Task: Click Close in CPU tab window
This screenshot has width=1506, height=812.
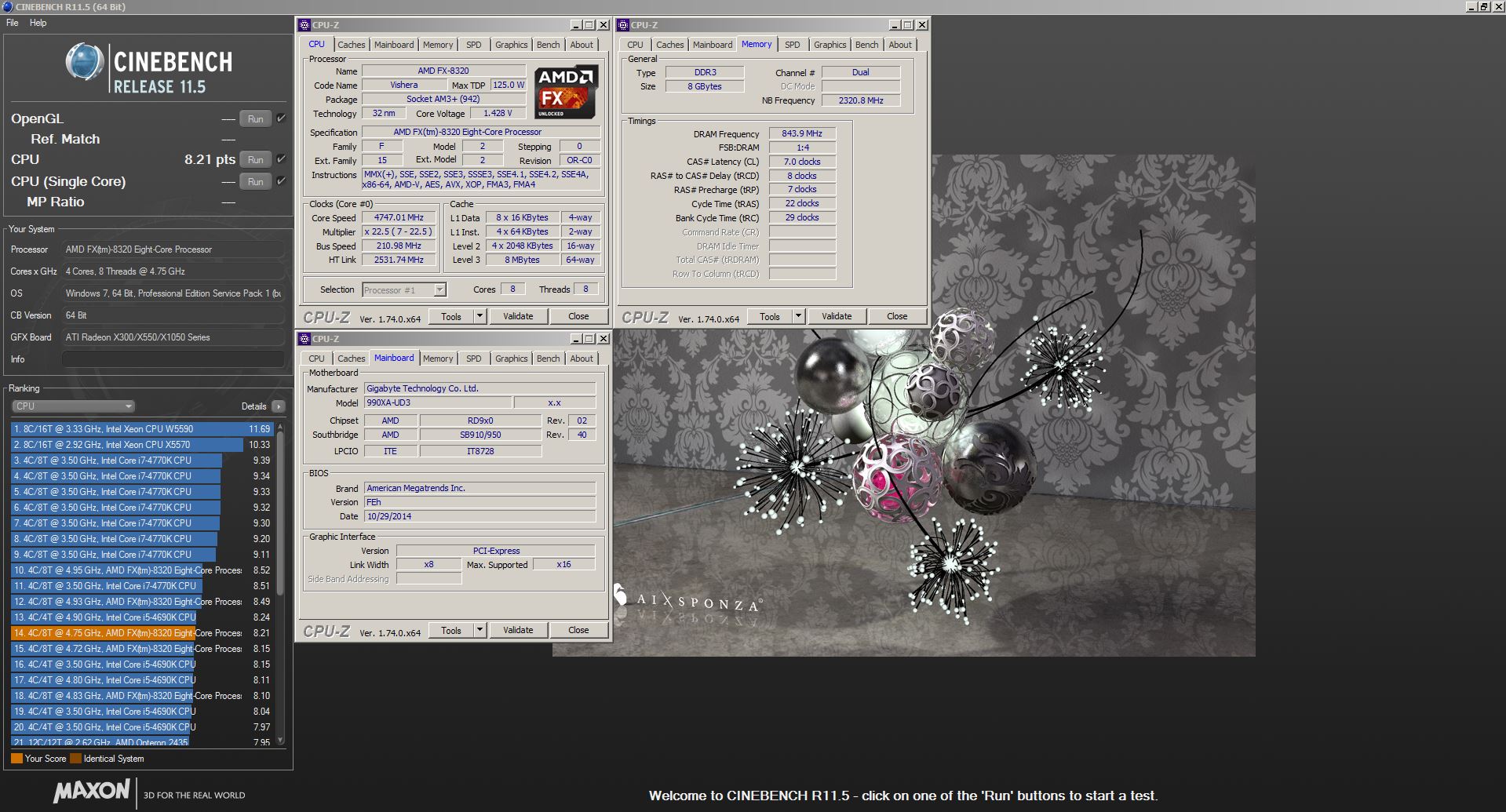Action: coord(578,316)
